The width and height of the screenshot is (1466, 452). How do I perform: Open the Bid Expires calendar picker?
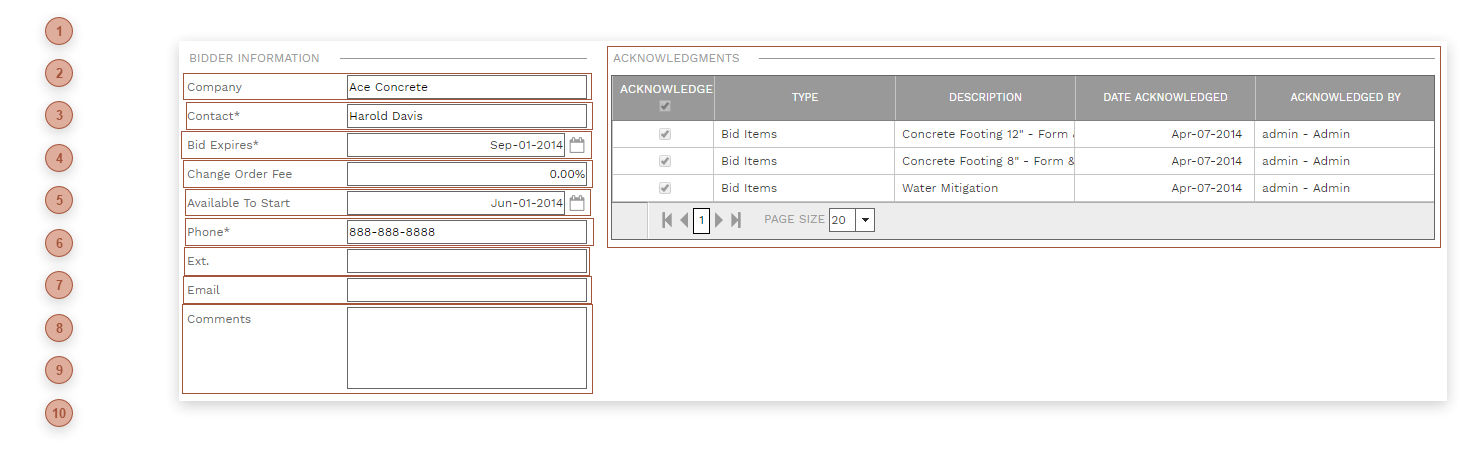click(x=576, y=145)
